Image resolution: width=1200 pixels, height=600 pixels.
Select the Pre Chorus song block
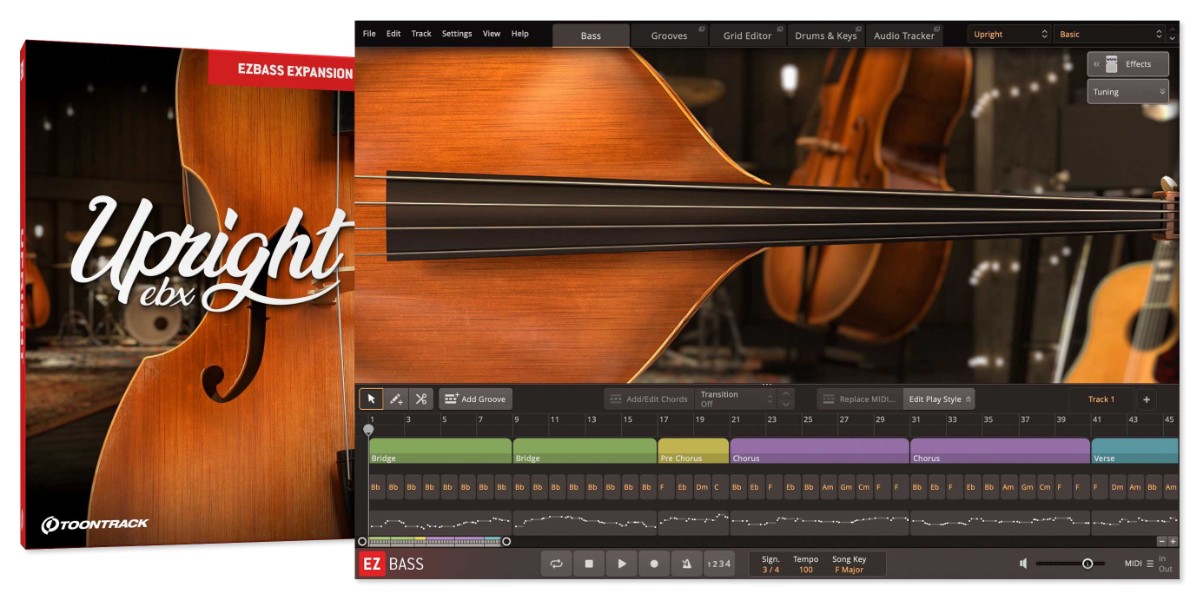click(x=693, y=451)
